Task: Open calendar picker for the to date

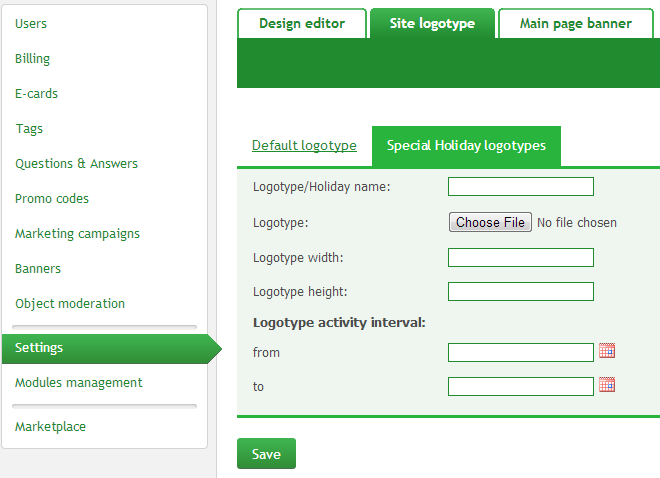Action: coord(607,385)
